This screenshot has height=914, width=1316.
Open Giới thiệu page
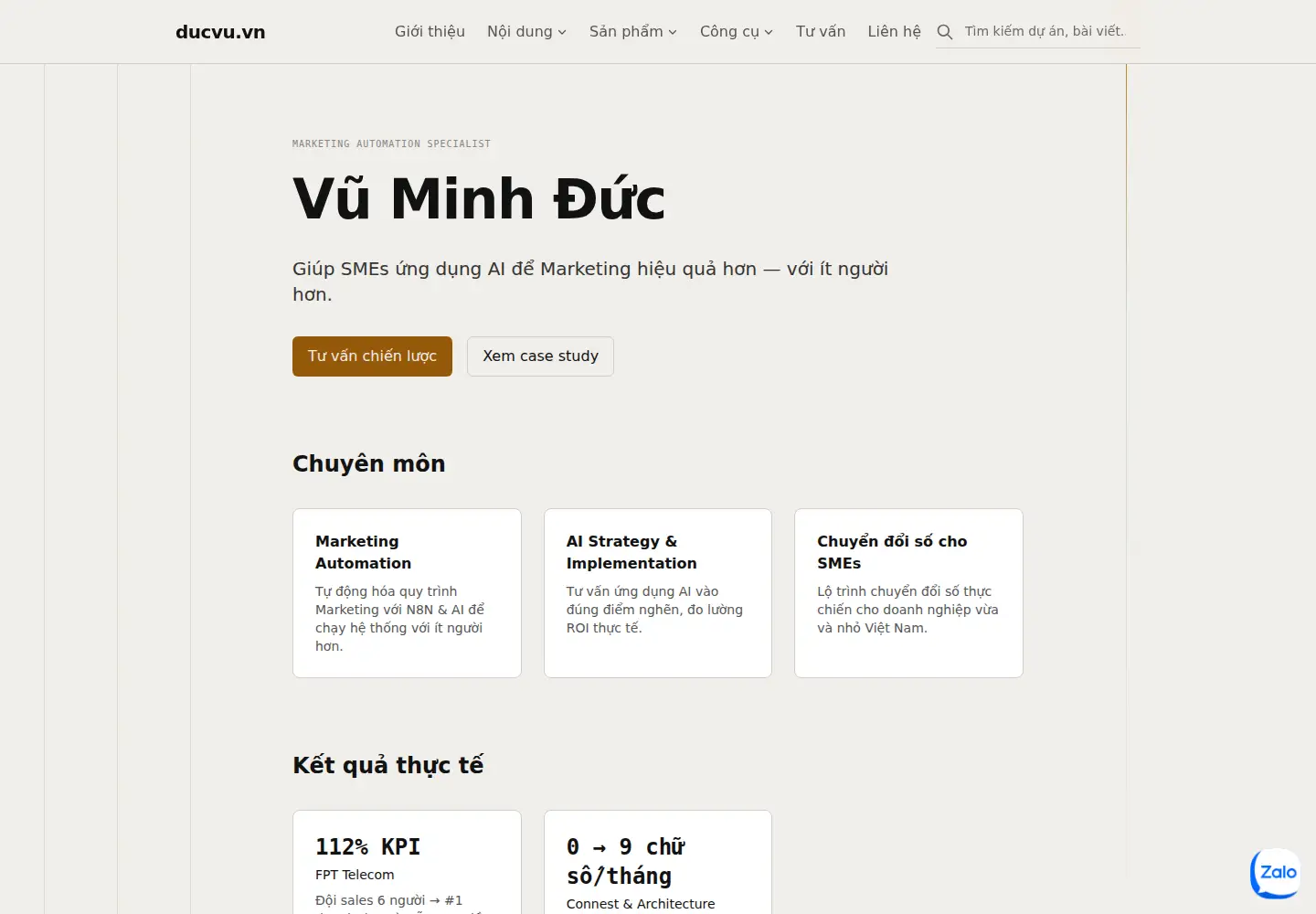coord(430,31)
